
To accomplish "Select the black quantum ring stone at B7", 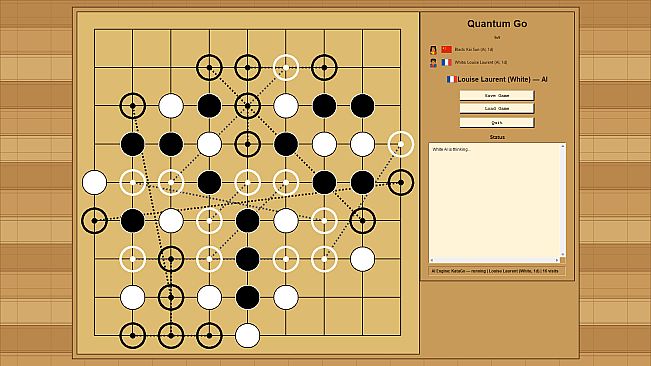I will coord(132,106).
